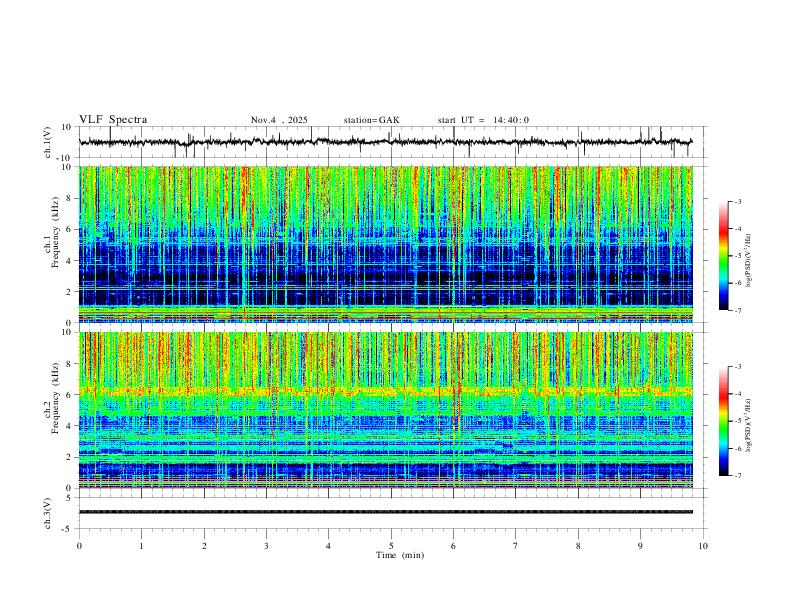Click the '-3' label on ch.1 colorbar

pyautogui.click(x=737, y=202)
